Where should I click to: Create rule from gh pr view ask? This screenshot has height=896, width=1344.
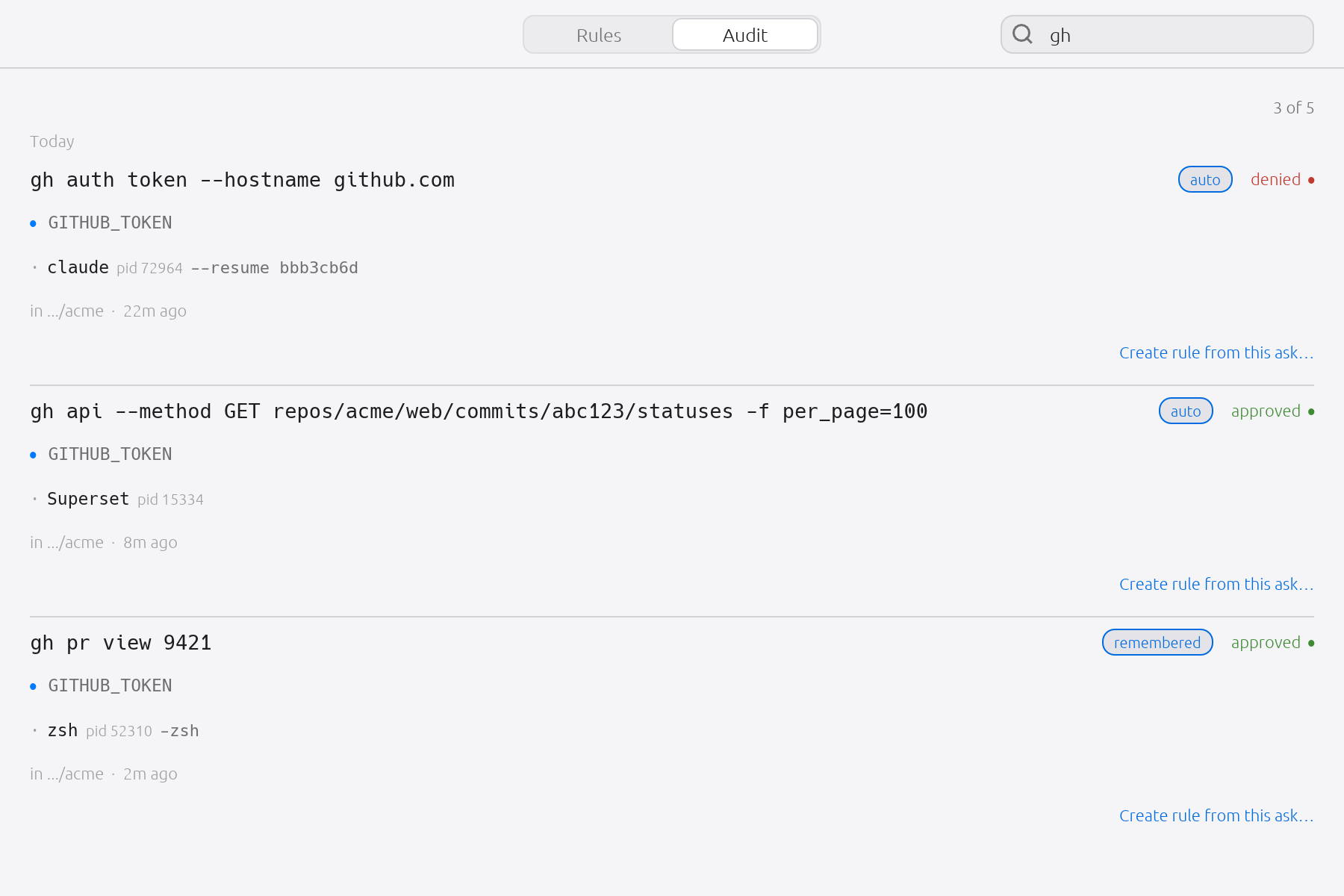coord(1216,815)
